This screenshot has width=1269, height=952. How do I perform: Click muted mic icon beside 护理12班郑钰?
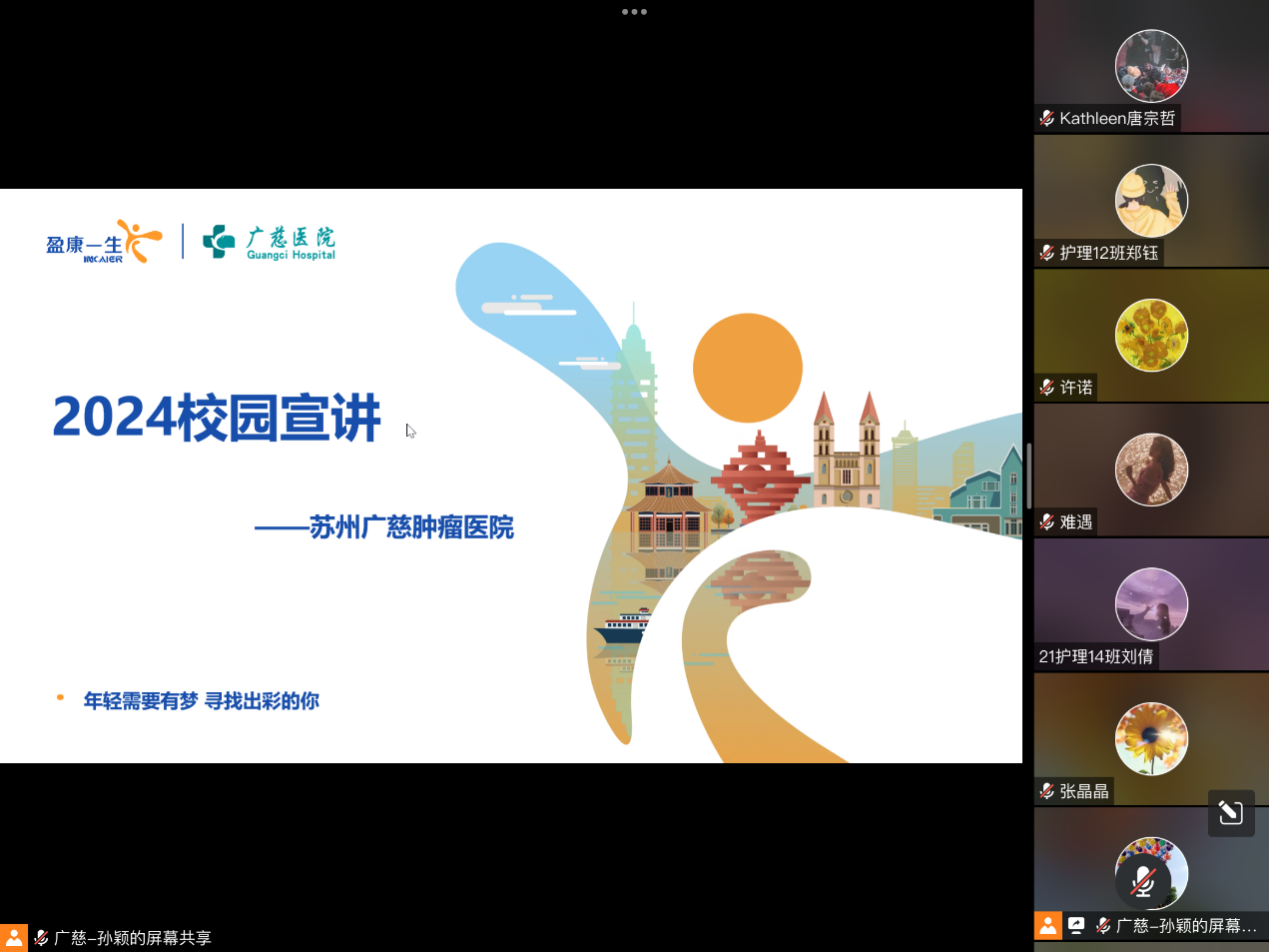pyautogui.click(x=1047, y=253)
